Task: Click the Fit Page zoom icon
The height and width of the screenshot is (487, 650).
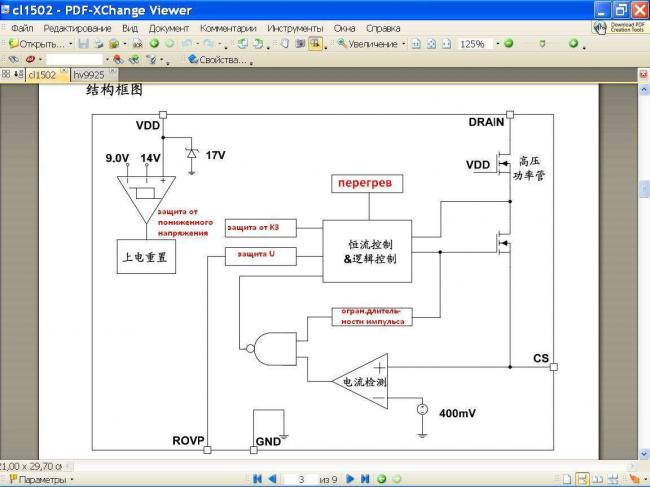Action: pos(431,44)
